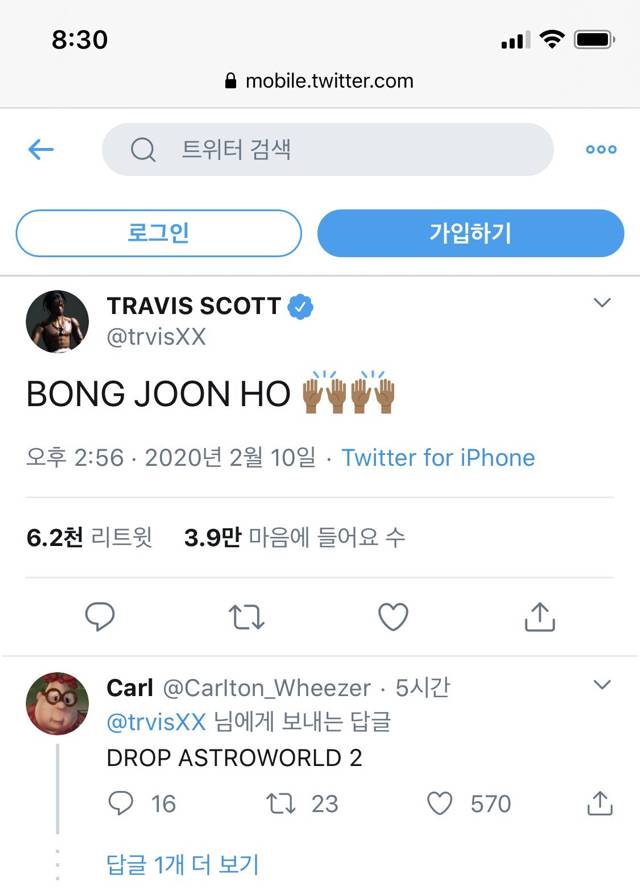Open the three-dots overflow menu
The height and width of the screenshot is (893, 640).
point(600,149)
